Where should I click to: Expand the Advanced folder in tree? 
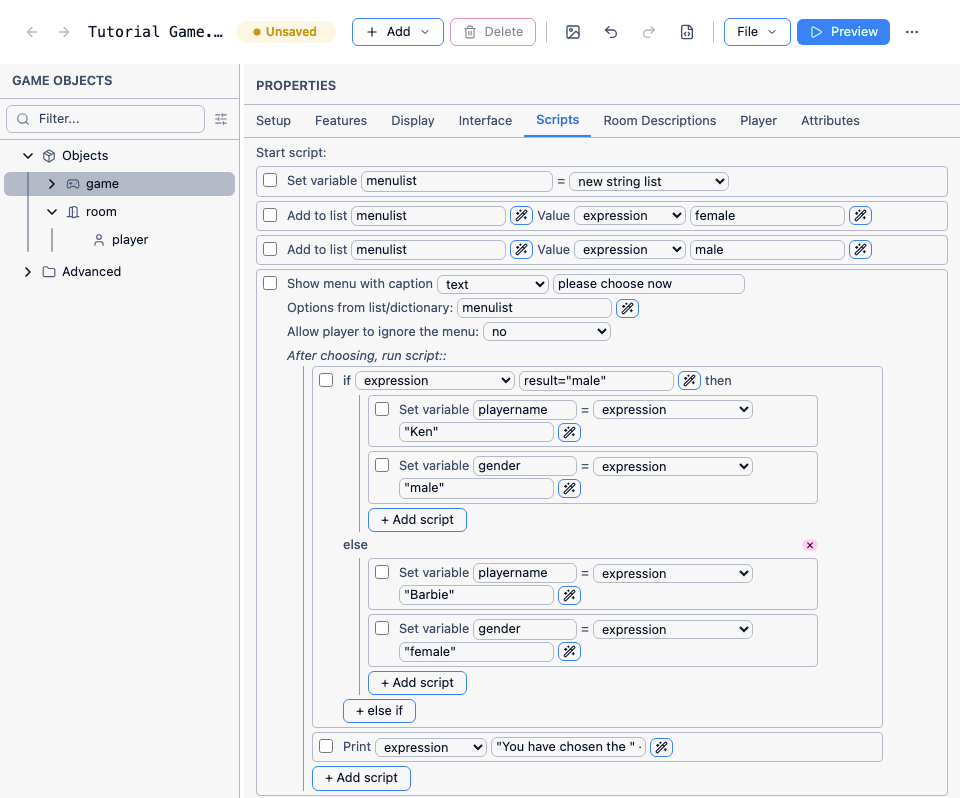click(28, 271)
